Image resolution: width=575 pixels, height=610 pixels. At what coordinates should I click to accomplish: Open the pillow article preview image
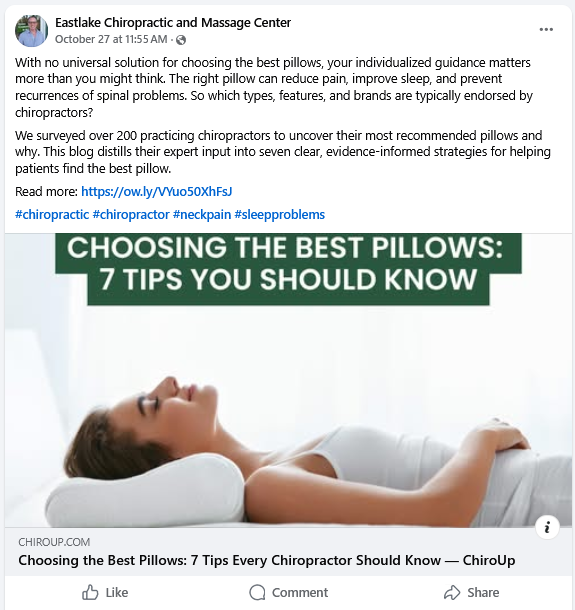click(288, 380)
